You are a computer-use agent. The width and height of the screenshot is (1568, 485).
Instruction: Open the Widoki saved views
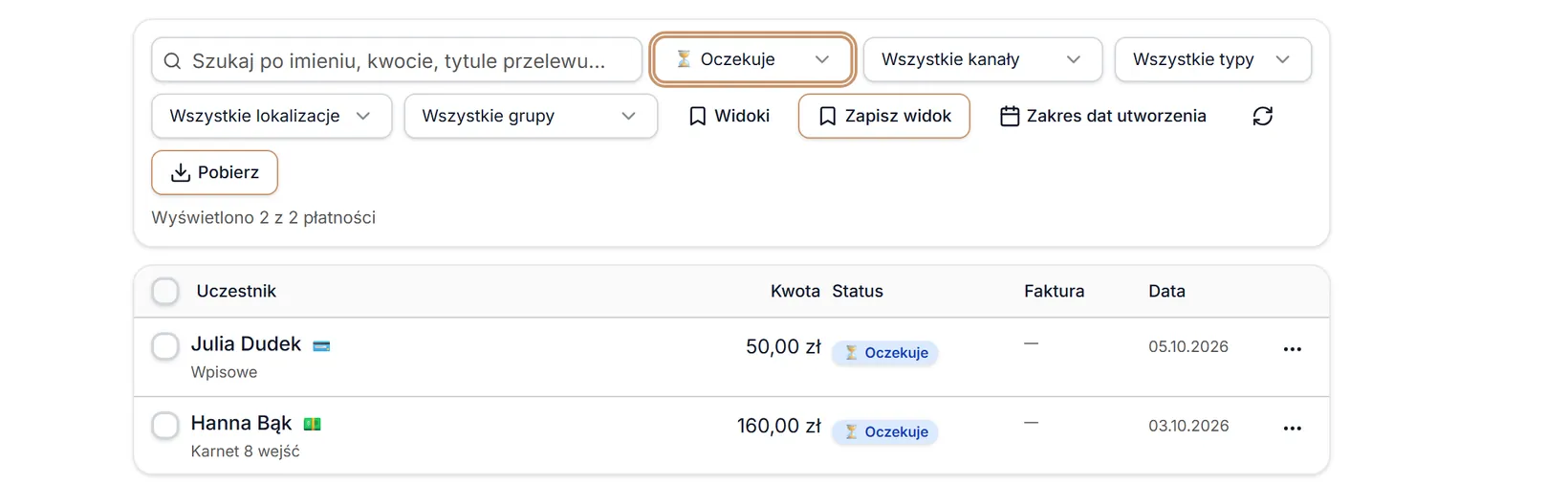pos(730,116)
